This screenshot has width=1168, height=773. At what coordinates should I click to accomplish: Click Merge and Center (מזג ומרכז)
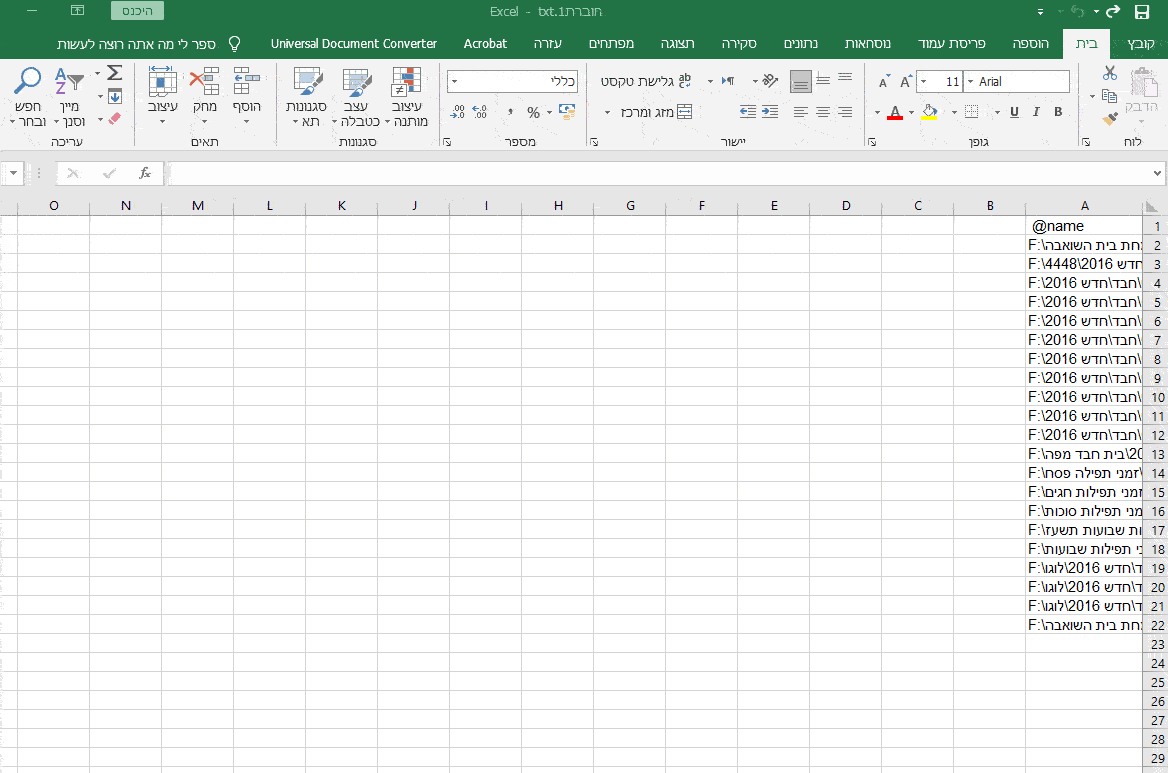[656, 112]
